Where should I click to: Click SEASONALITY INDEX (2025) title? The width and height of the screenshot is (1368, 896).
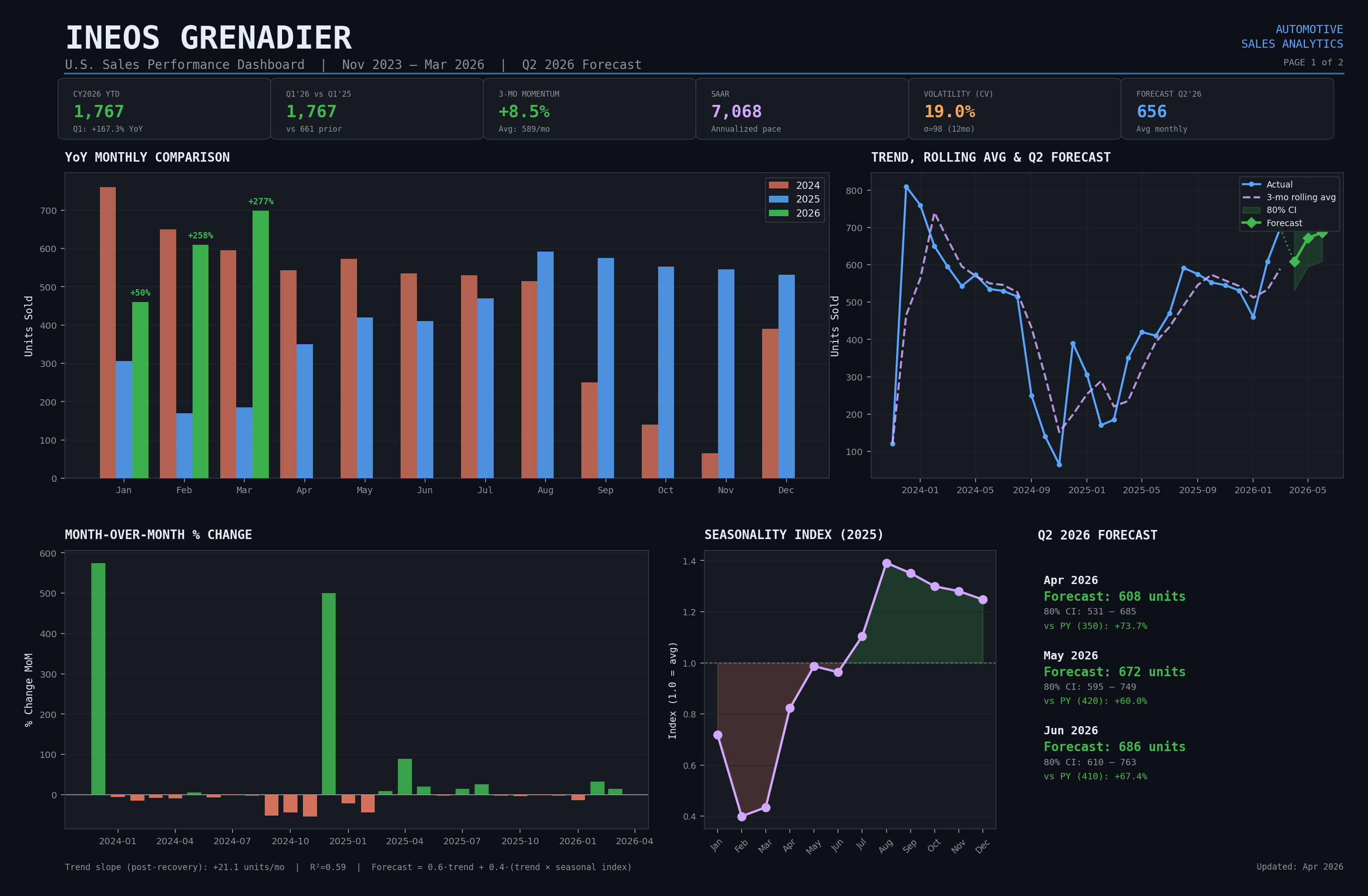794,535
